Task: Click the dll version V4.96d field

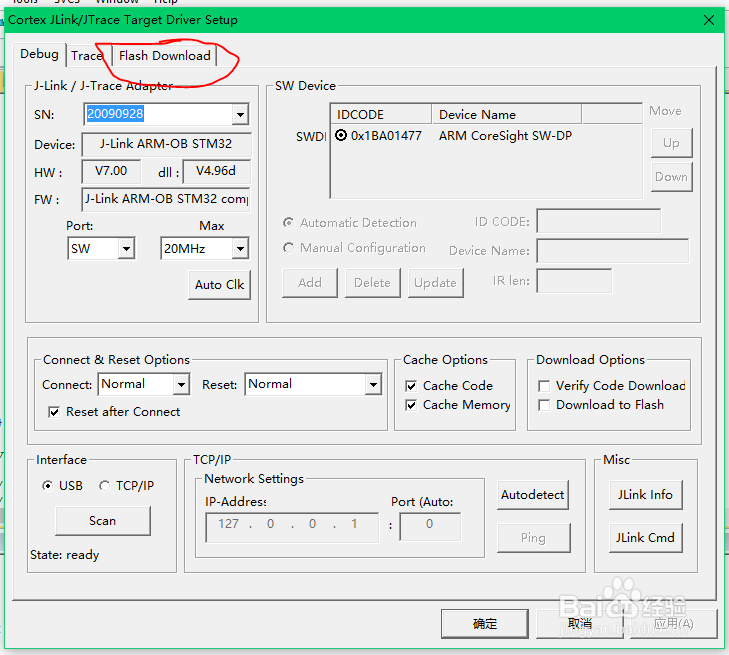Action: [x=217, y=172]
